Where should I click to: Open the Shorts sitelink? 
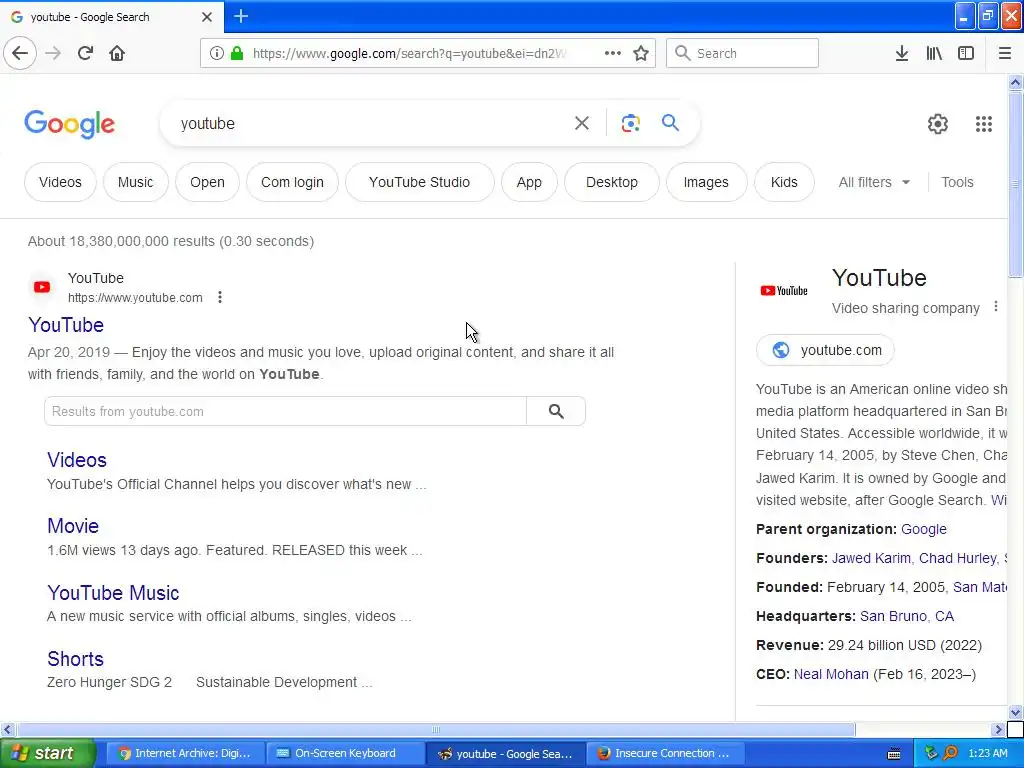[x=75, y=658]
